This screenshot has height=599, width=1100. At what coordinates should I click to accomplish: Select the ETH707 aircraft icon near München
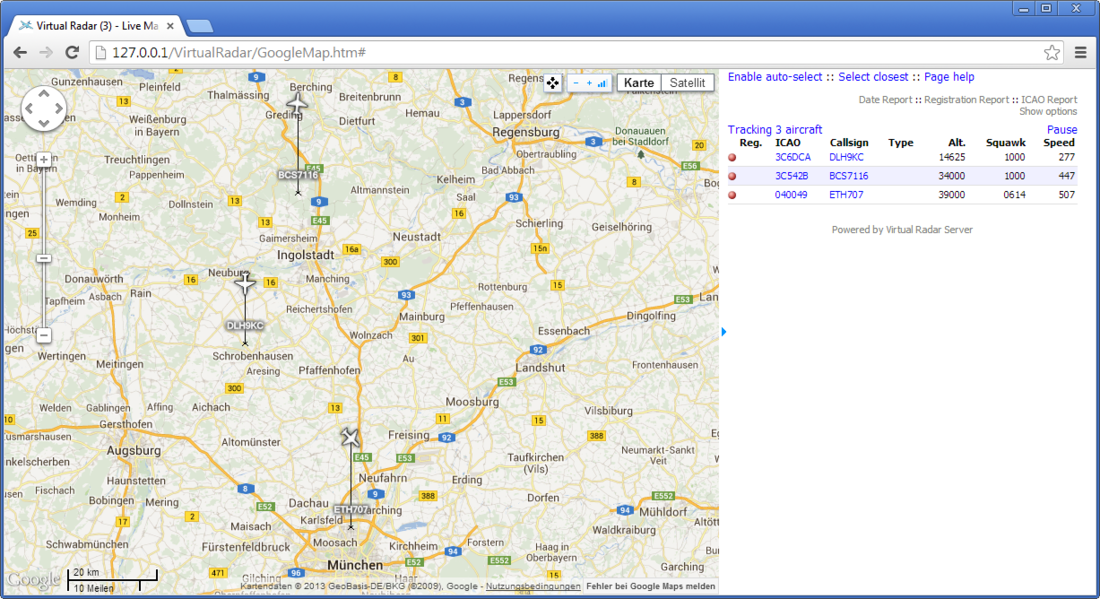349,437
